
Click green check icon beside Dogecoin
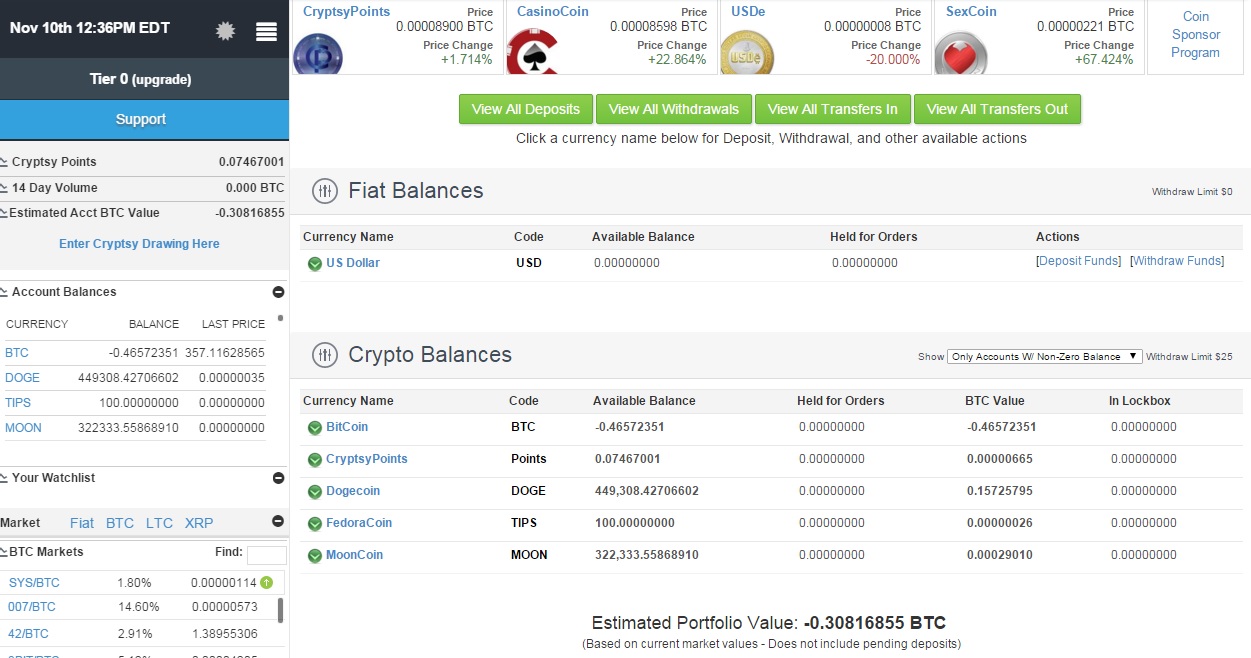pyautogui.click(x=314, y=492)
